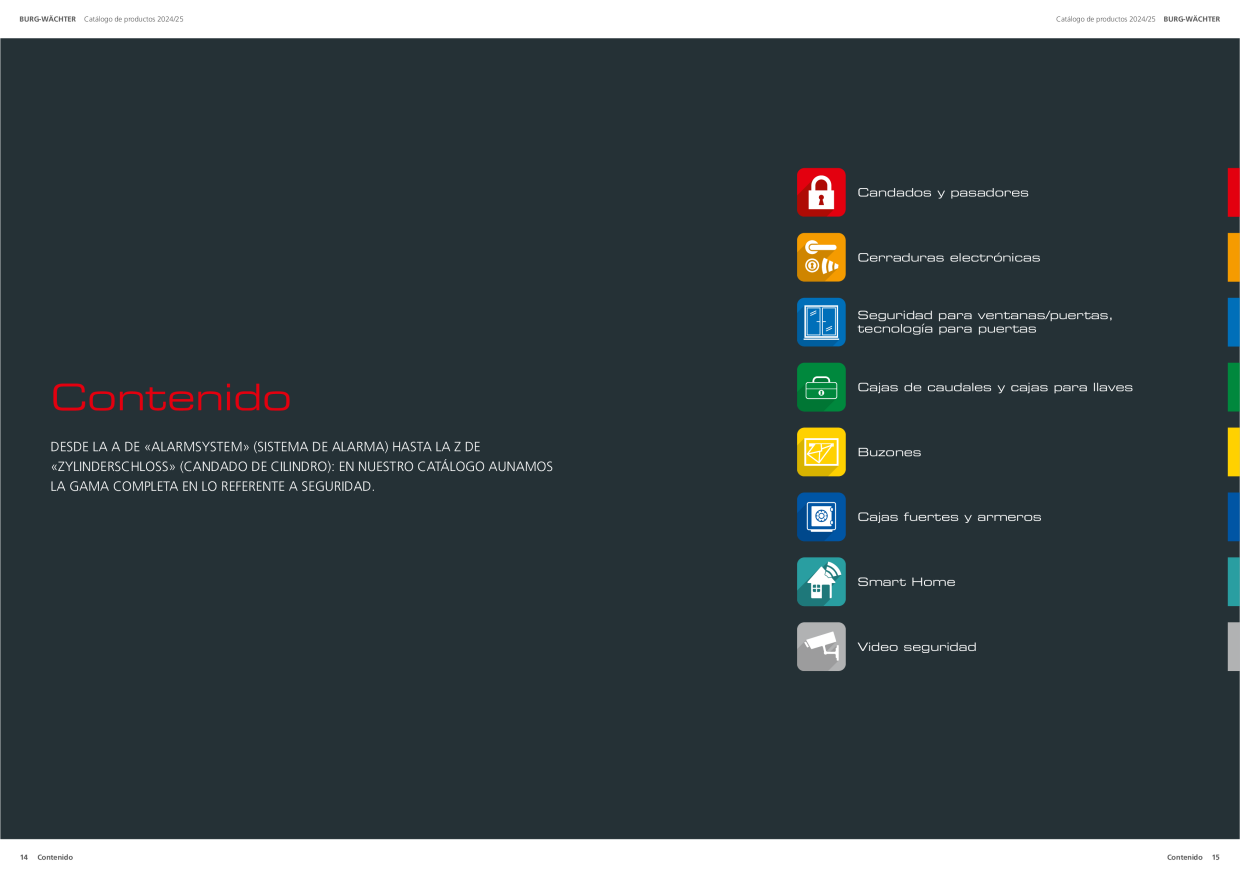This screenshot has height=876, width=1240.
Task: Open Seguridad para ventanas/puertas entry
Action: [x=984, y=322]
